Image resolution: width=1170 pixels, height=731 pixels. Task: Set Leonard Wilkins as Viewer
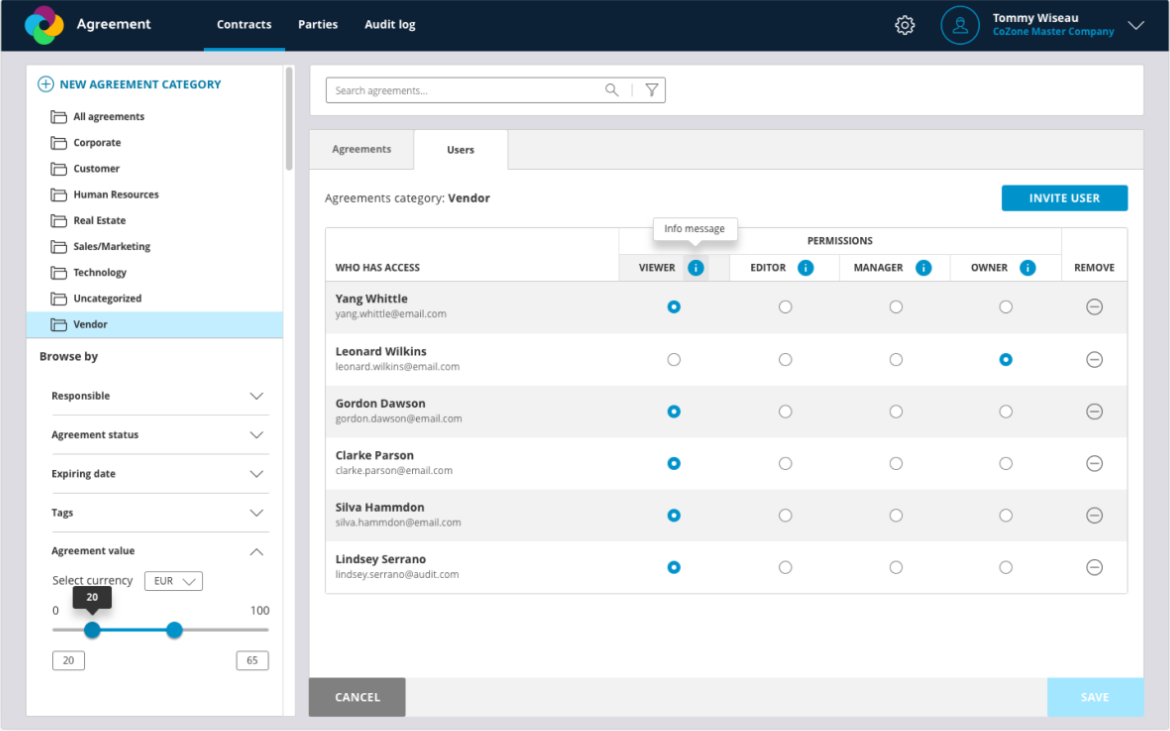[x=674, y=360]
